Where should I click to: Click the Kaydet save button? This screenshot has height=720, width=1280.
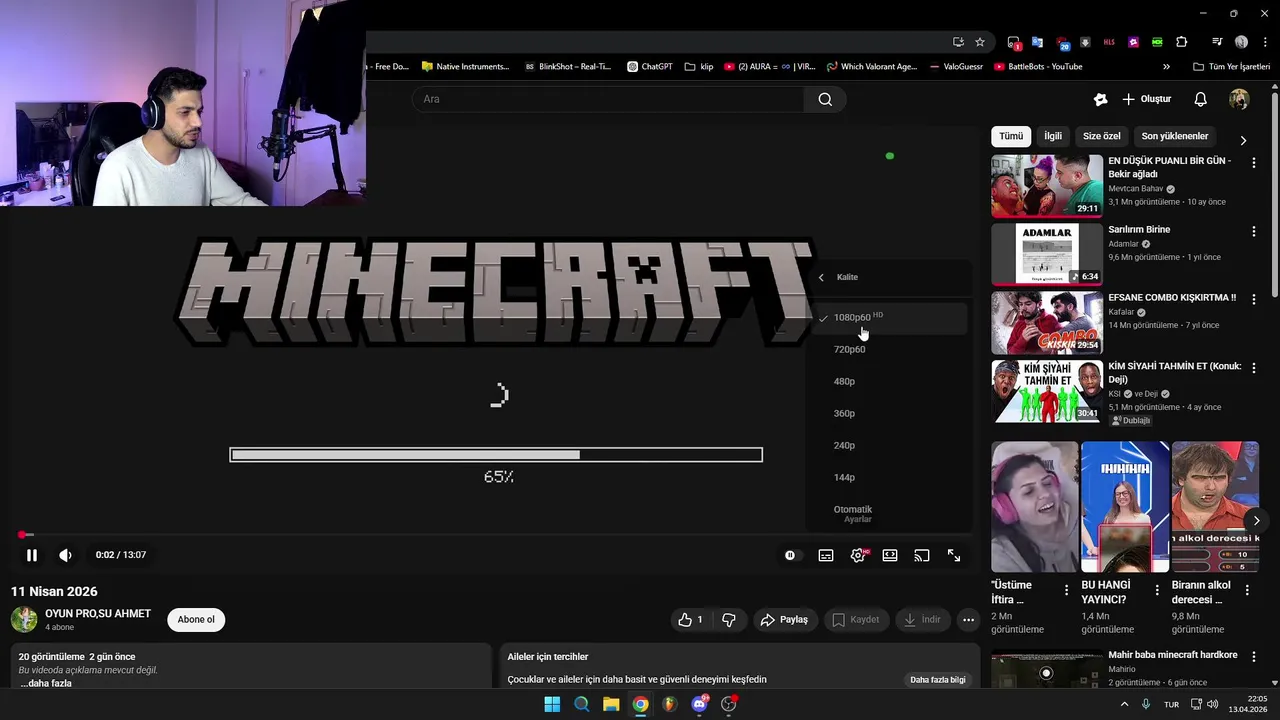856,620
